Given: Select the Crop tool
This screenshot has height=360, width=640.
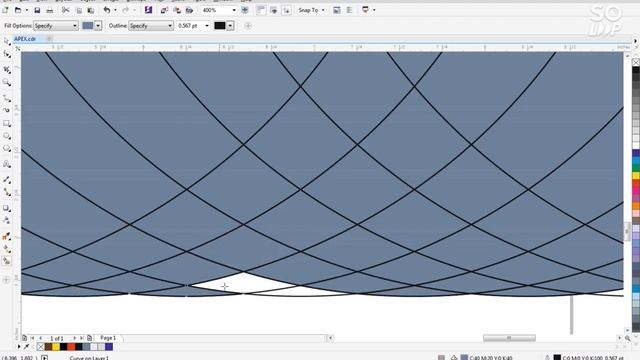Looking at the screenshot, I should coord(7,70).
